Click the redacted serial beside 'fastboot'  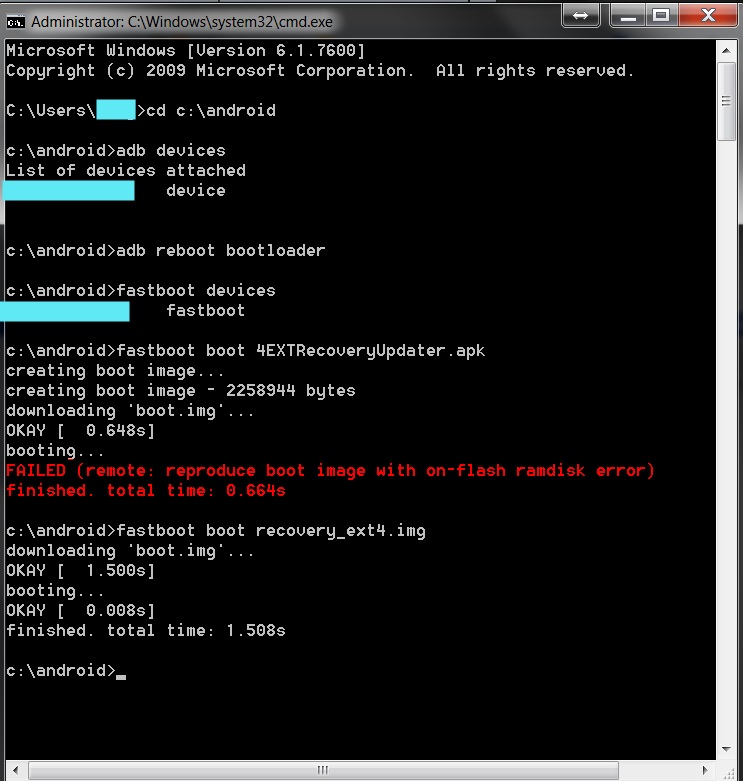[65, 311]
